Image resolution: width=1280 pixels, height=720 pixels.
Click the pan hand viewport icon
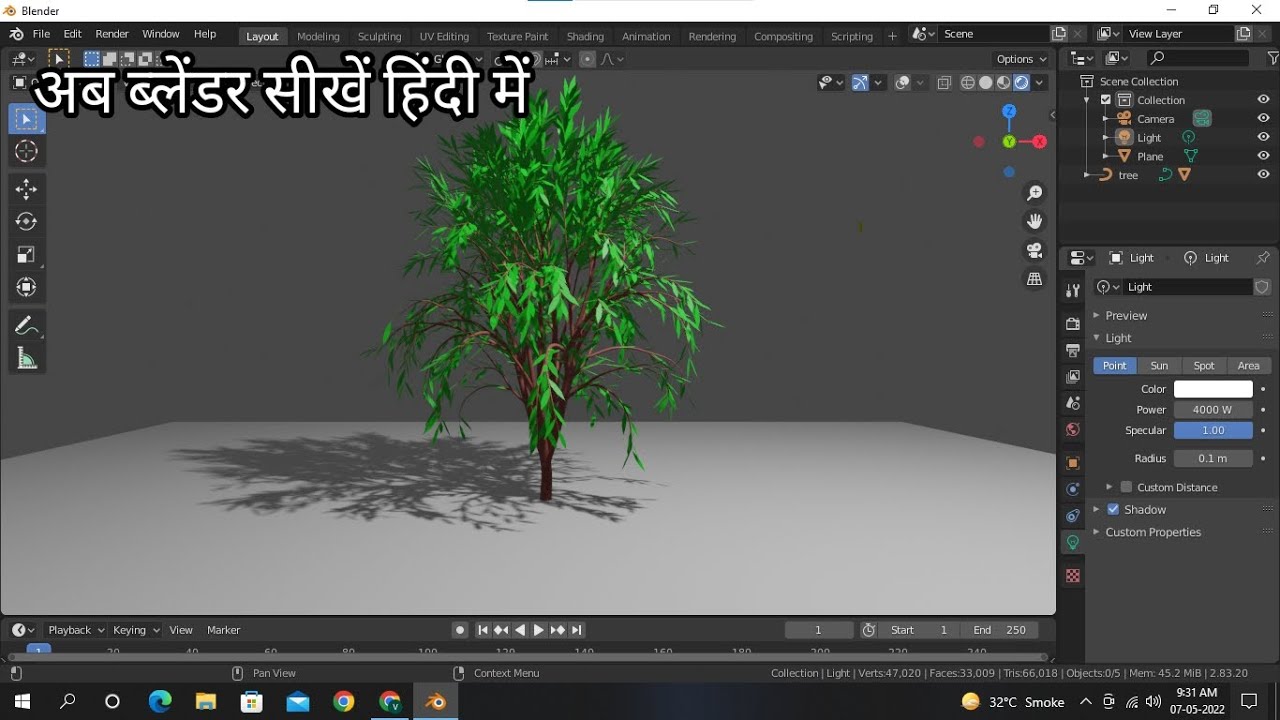tap(1035, 221)
